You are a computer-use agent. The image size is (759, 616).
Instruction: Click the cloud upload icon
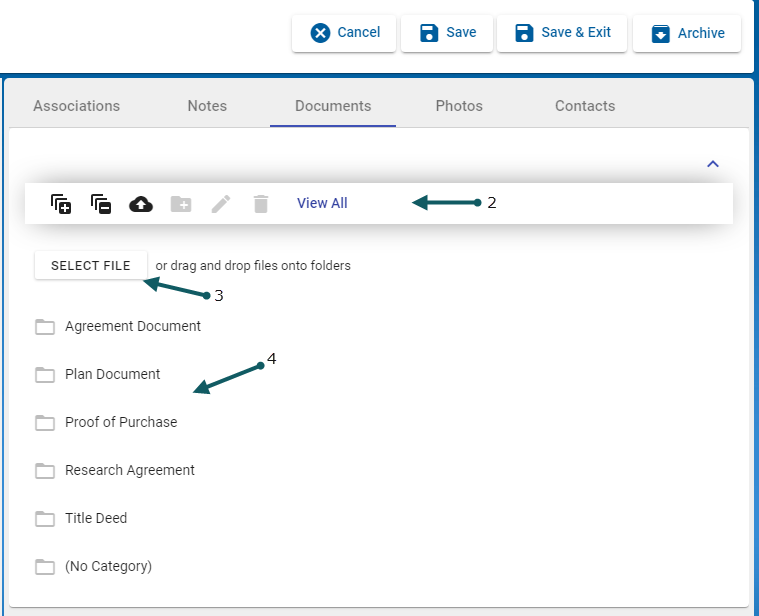tap(141, 204)
